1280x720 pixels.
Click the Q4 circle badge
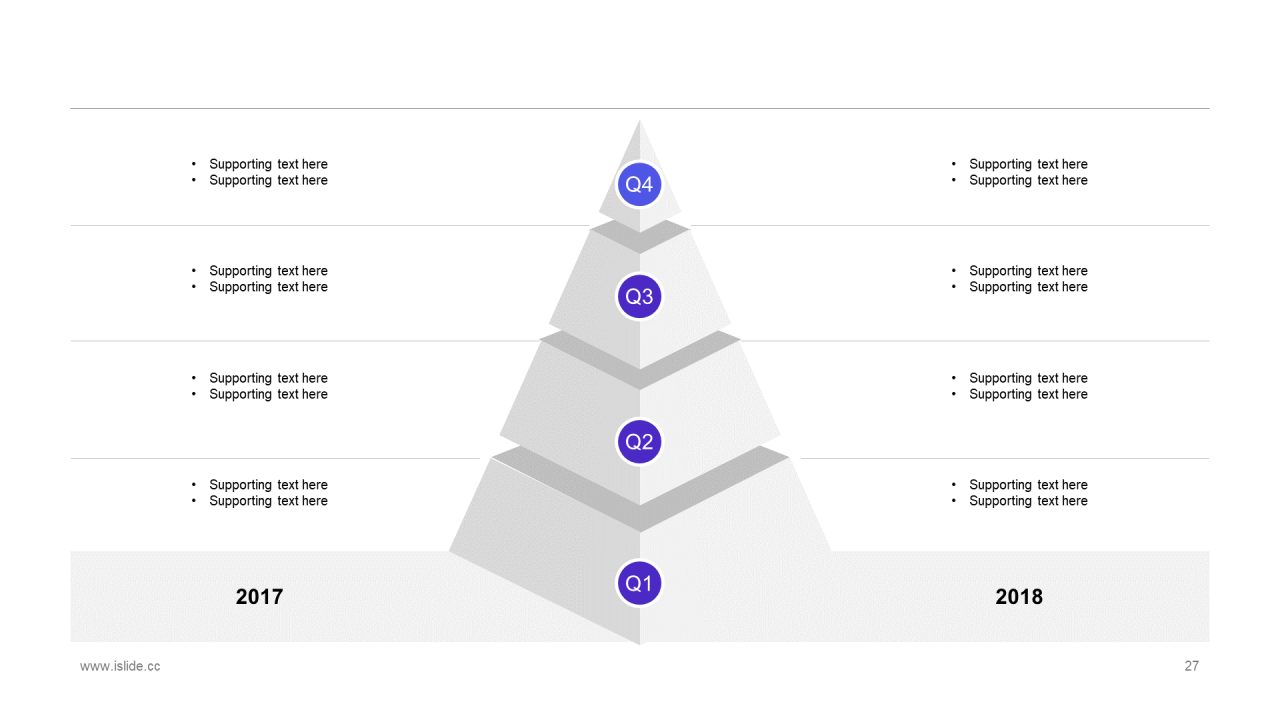639,184
